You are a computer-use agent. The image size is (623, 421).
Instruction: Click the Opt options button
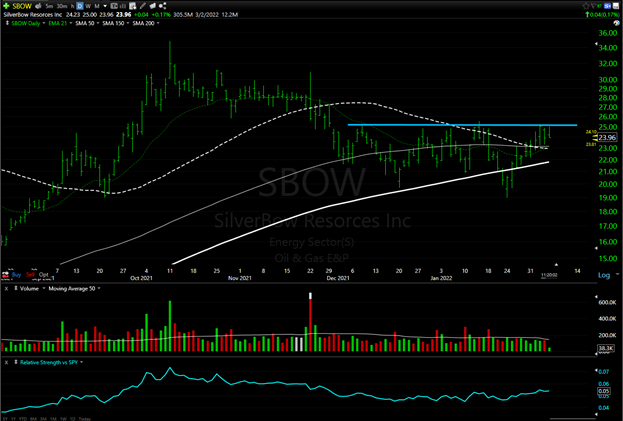tap(44, 274)
